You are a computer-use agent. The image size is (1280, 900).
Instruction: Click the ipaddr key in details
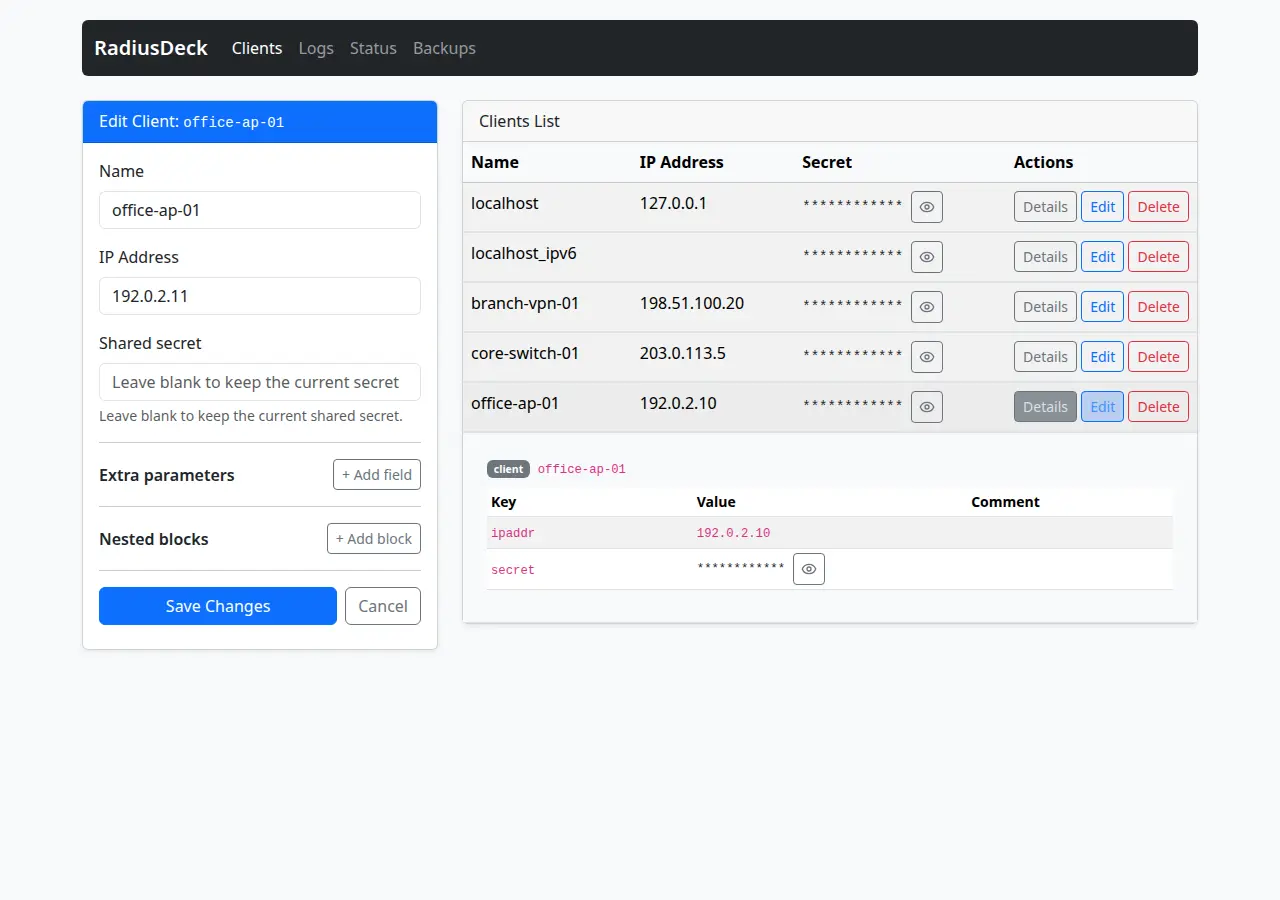coord(513,533)
